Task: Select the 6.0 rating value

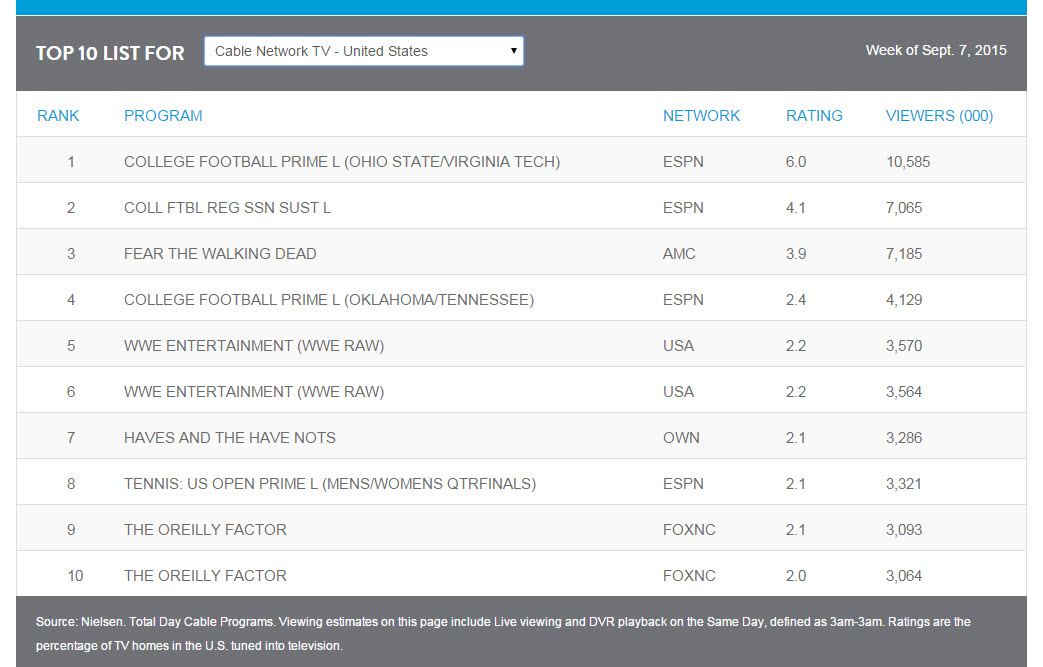Action: (x=796, y=162)
